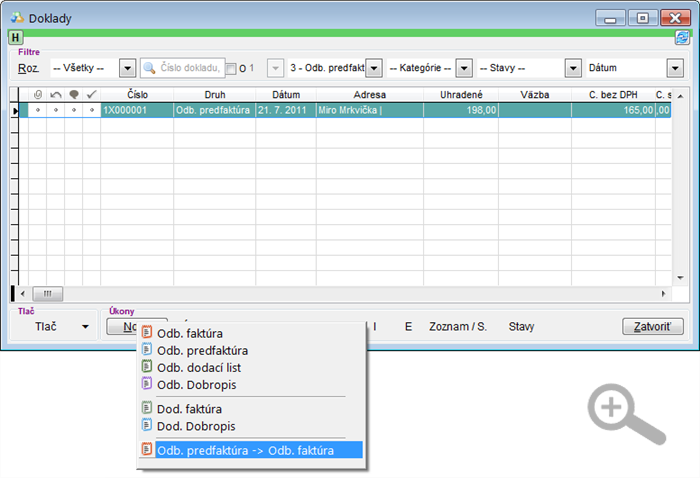Click the magnifier icon in search field
Screen dimensions: 700x478
149,68
